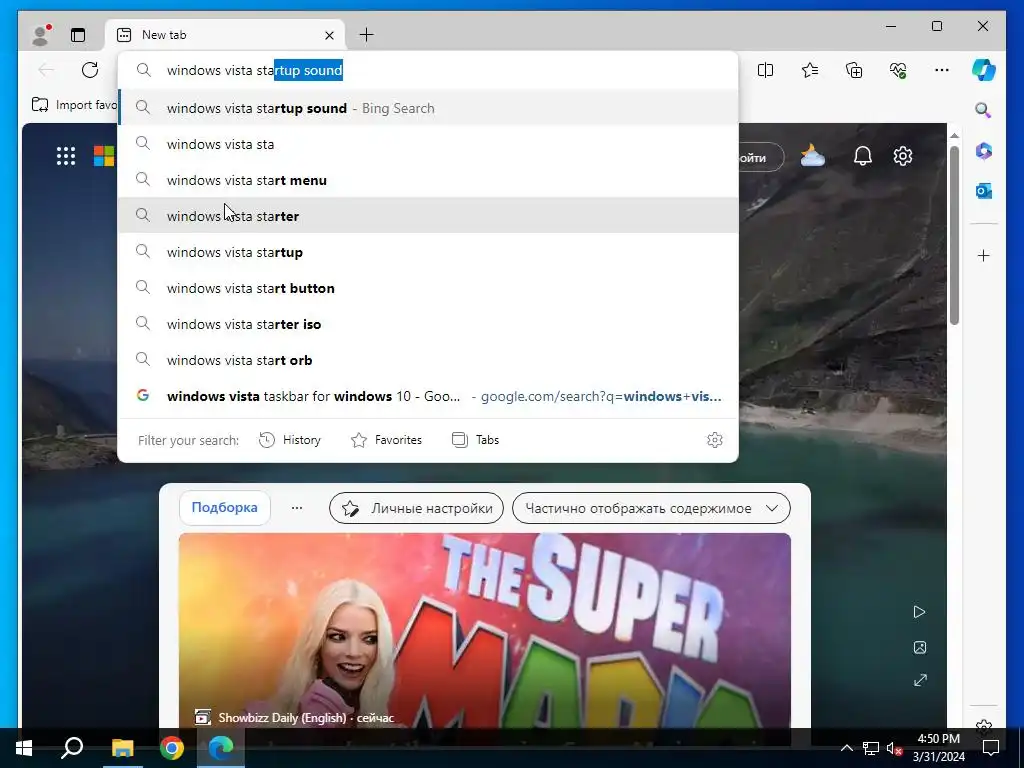1024x768 pixels.
Task: Select suggestion 'windows vista start button'
Action: (x=428, y=288)
